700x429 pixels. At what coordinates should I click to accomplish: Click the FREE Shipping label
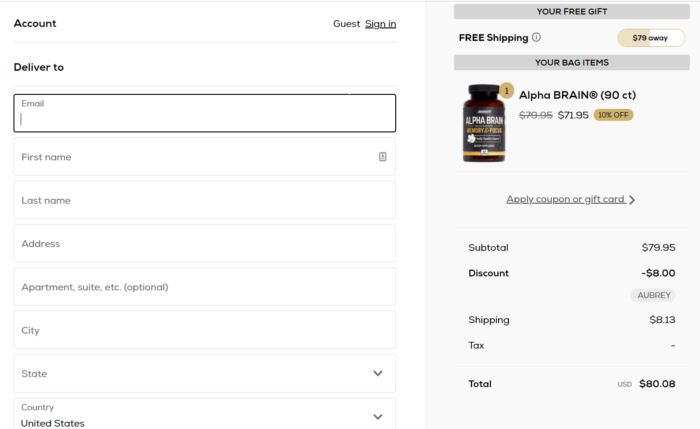point(493,38)
